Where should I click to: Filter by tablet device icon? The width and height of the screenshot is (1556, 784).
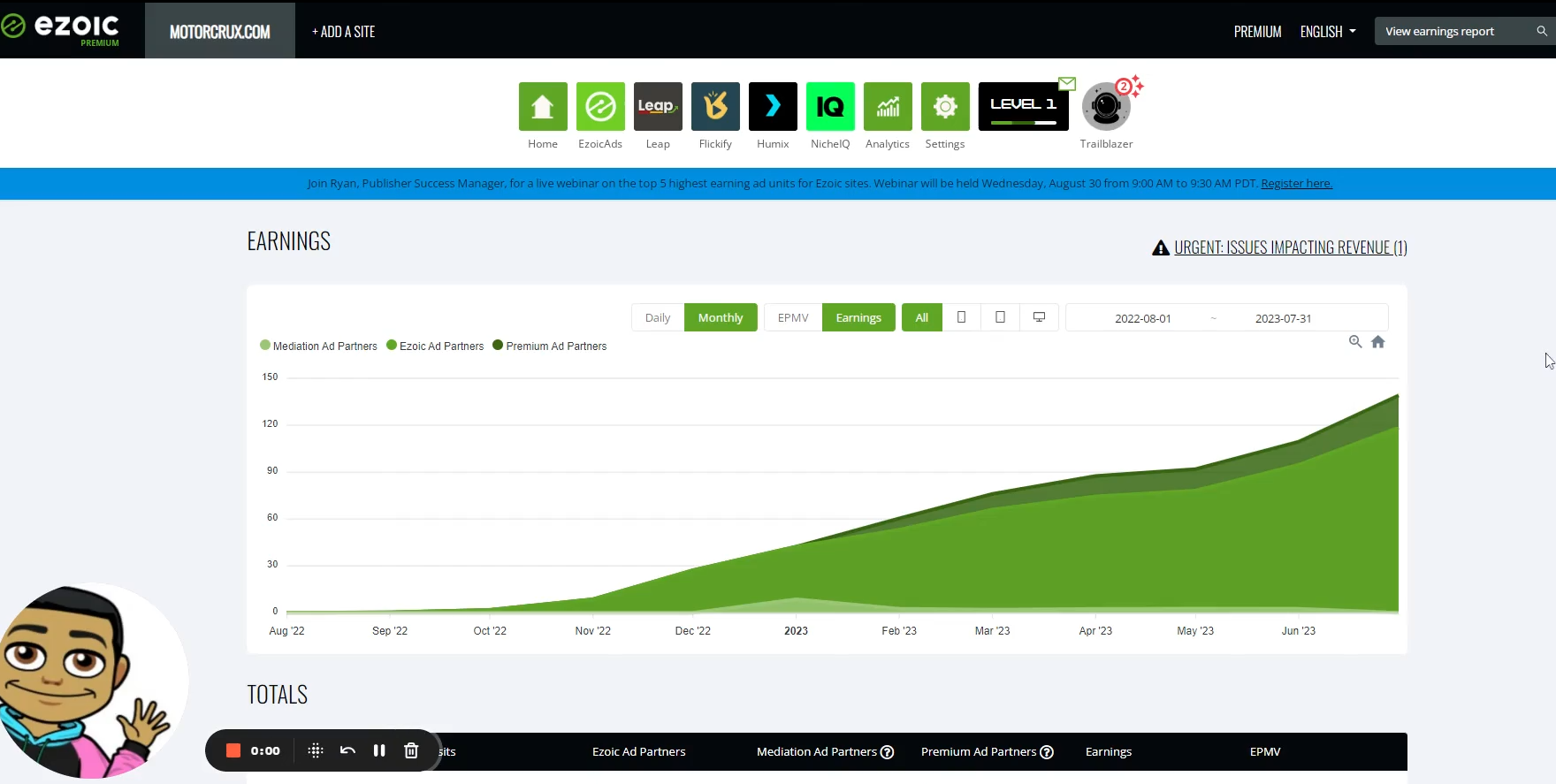click(1000, 317)
